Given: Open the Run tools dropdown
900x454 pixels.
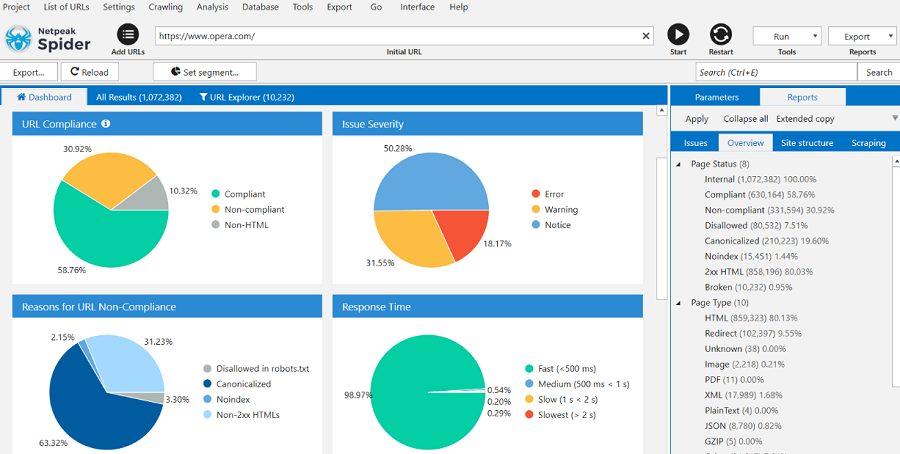Looking at the screenshot, I should 786,36.
